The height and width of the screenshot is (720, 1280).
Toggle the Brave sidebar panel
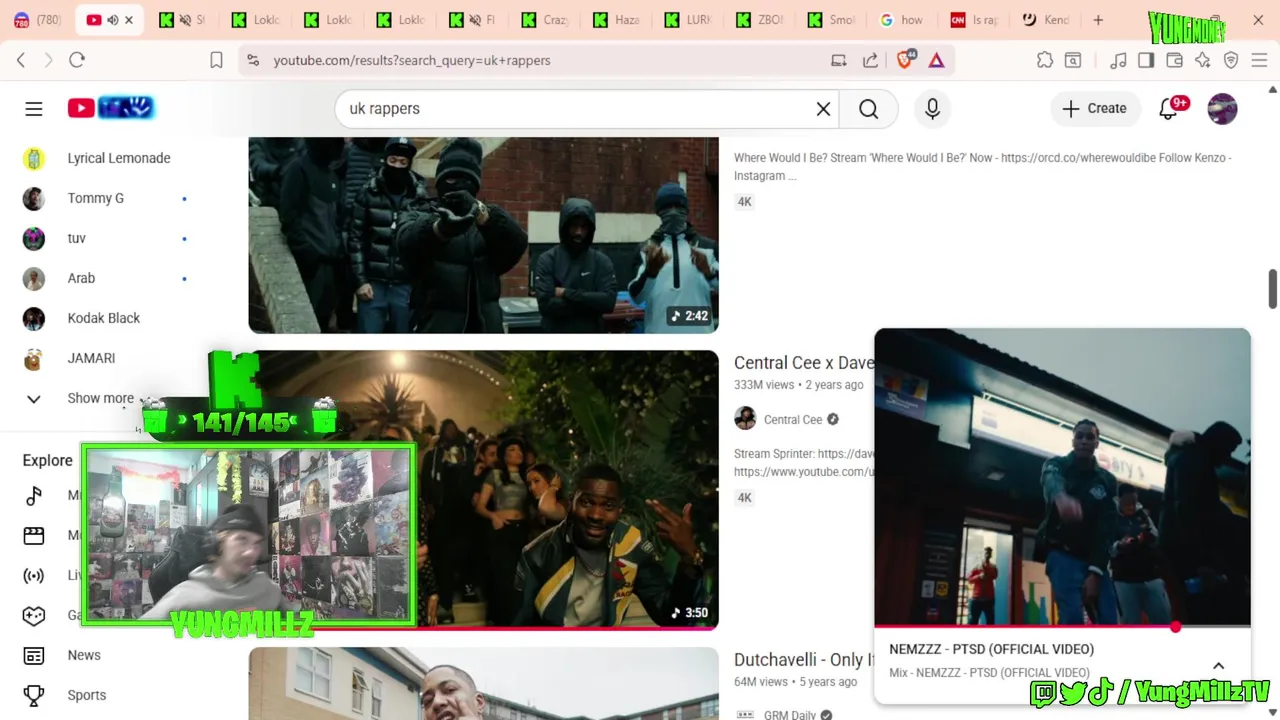pos(1146,60)
